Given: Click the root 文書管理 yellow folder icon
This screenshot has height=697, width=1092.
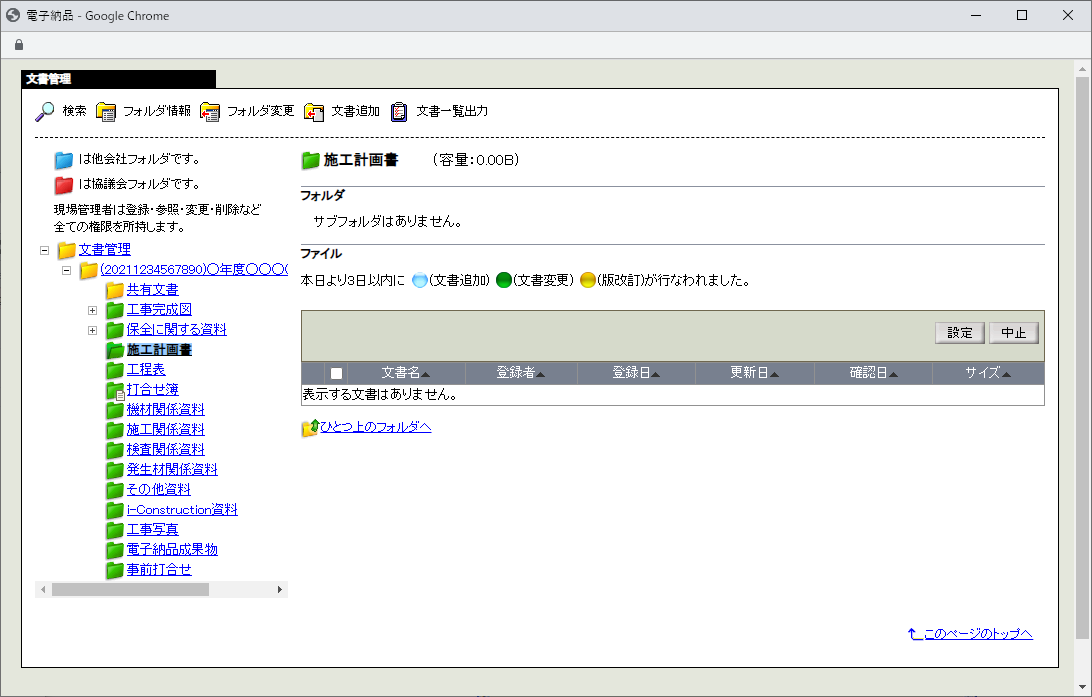Looking at the screenshot, I should 67,249.
